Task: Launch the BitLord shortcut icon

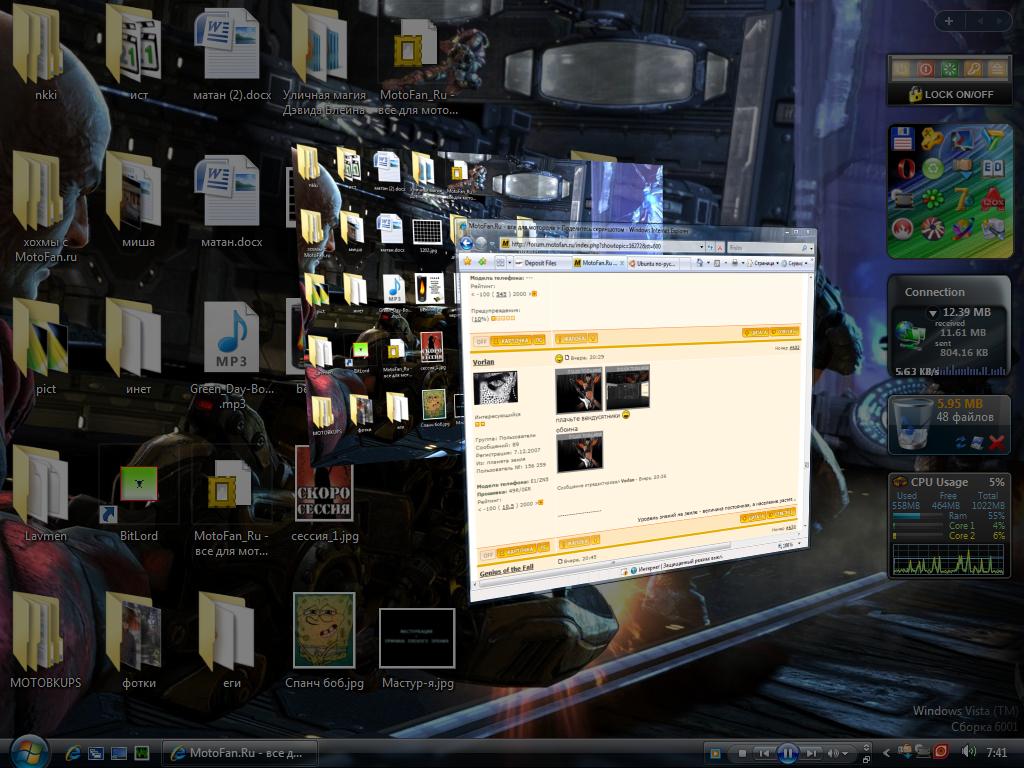Action: point(138,486)
